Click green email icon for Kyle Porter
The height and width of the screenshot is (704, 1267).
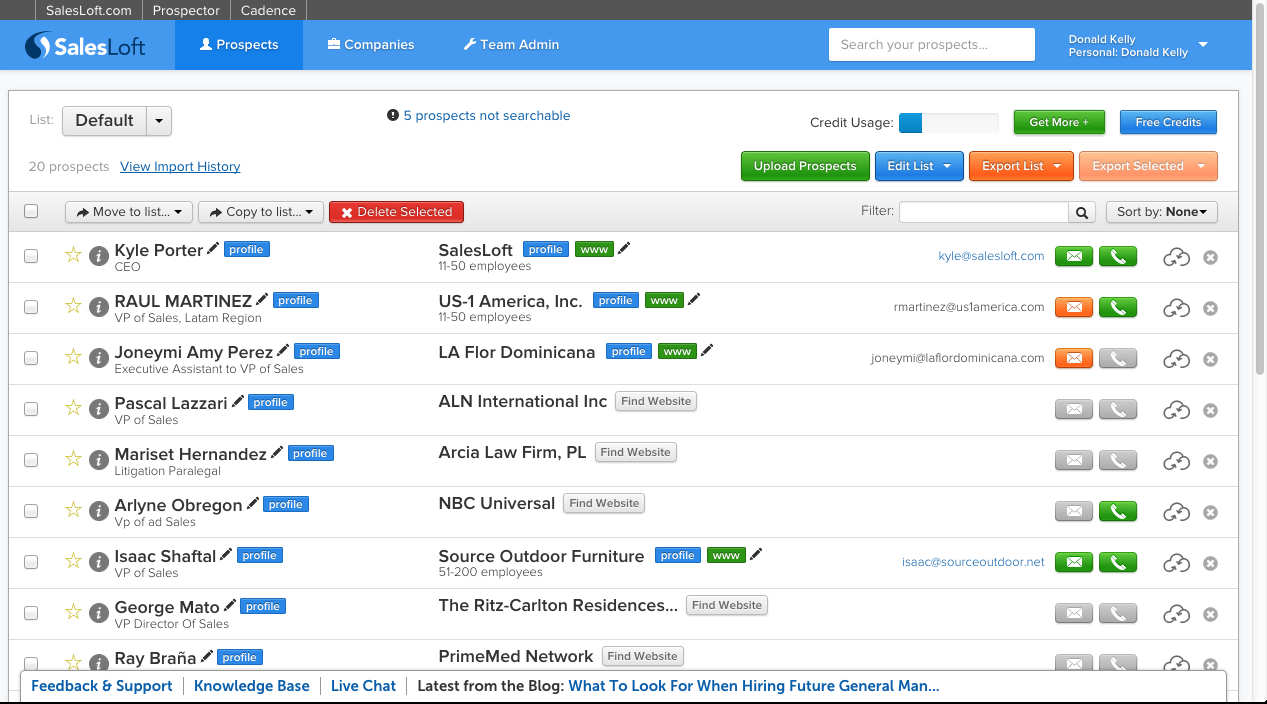(x=1074, y=257)
